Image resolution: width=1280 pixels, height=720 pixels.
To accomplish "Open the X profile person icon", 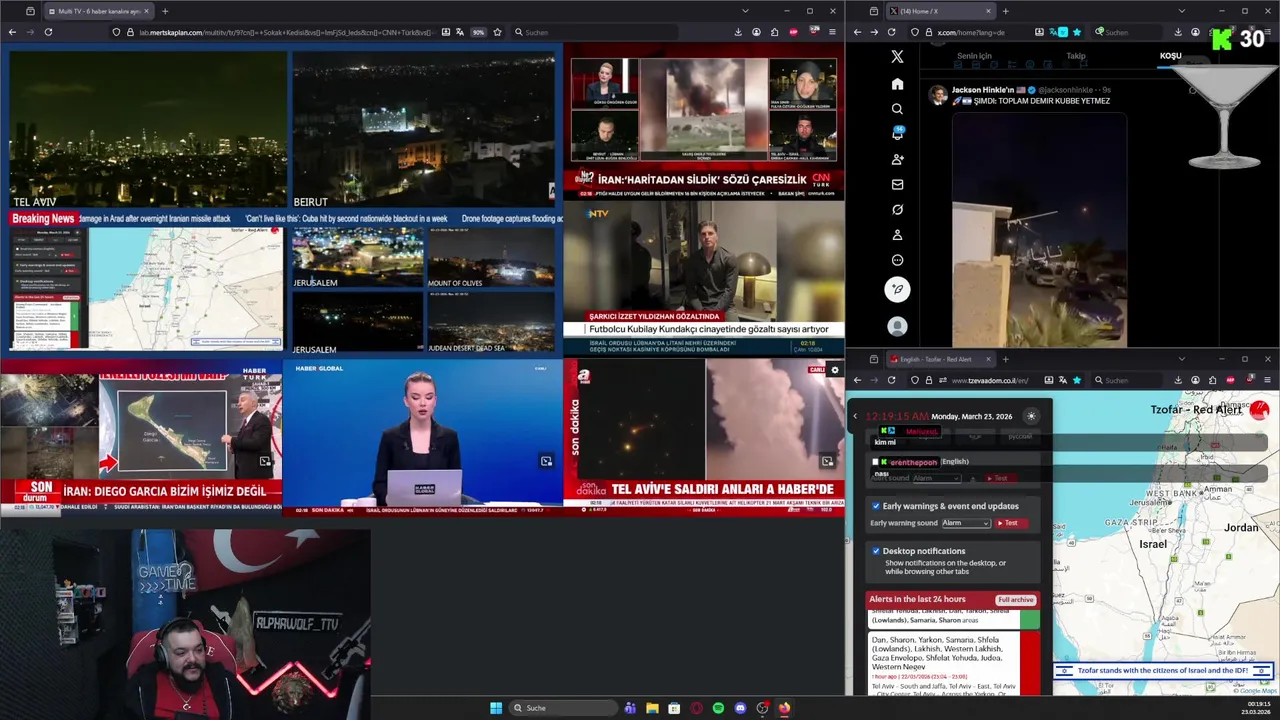I will [897, 235].
